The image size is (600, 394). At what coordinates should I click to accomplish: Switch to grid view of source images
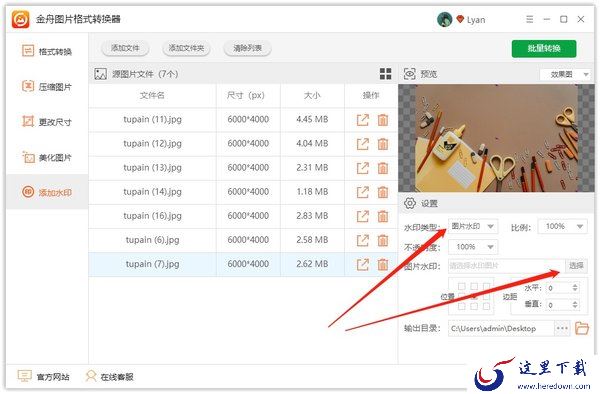click(385, 73)
